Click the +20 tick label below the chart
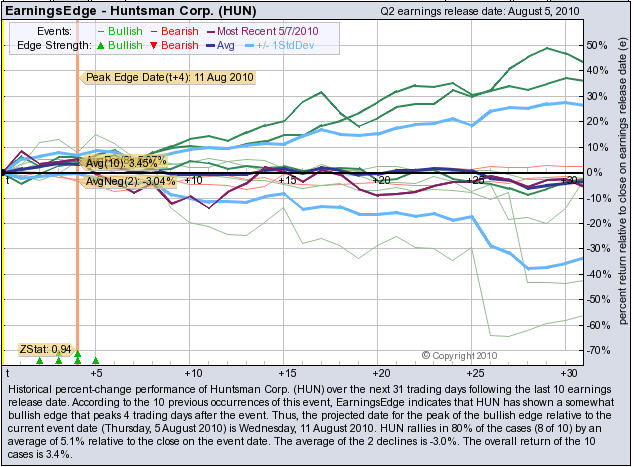Screen dimensions: 634x467 [x=381, y=373]
